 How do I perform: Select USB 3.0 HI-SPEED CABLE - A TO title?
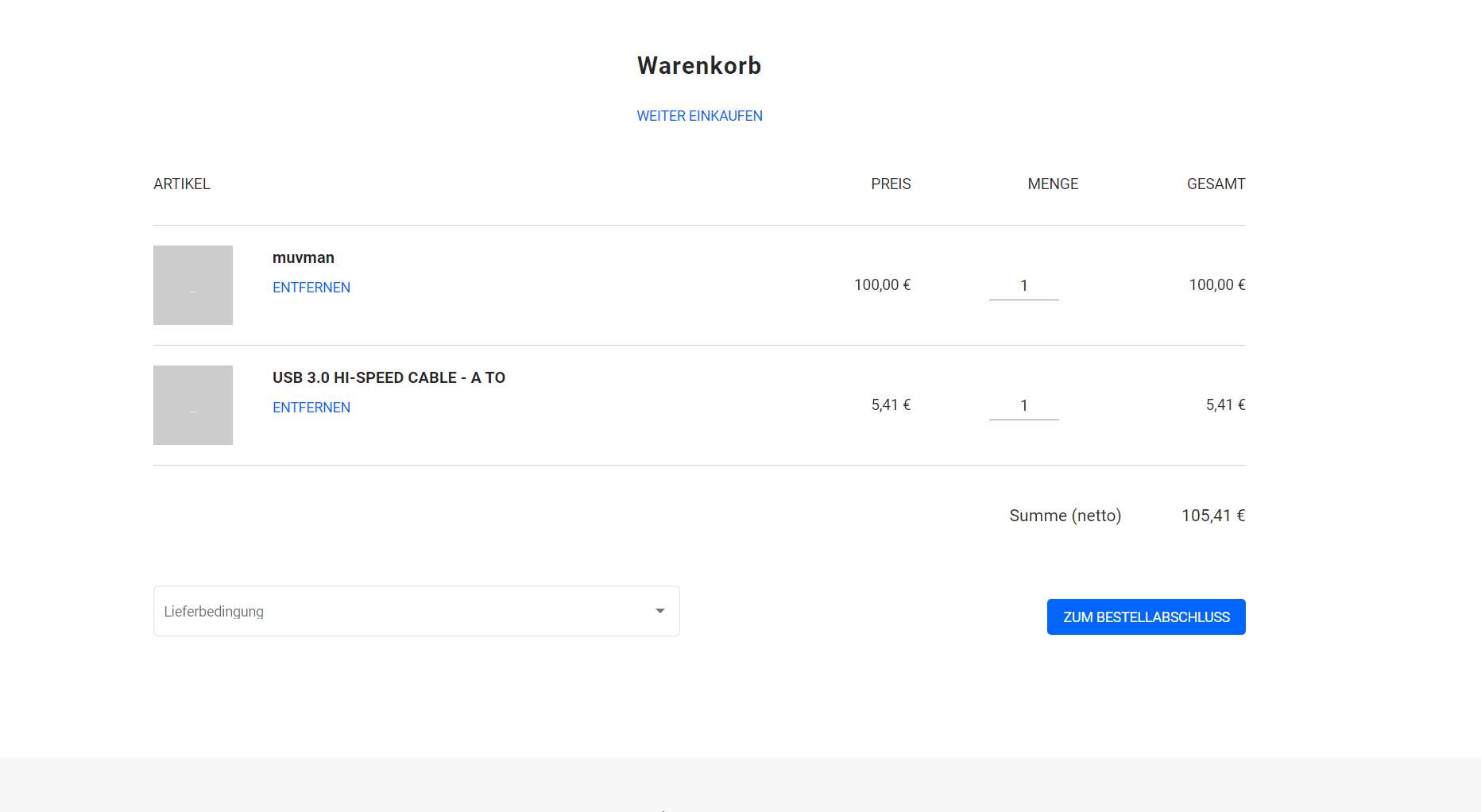[389, 377]
